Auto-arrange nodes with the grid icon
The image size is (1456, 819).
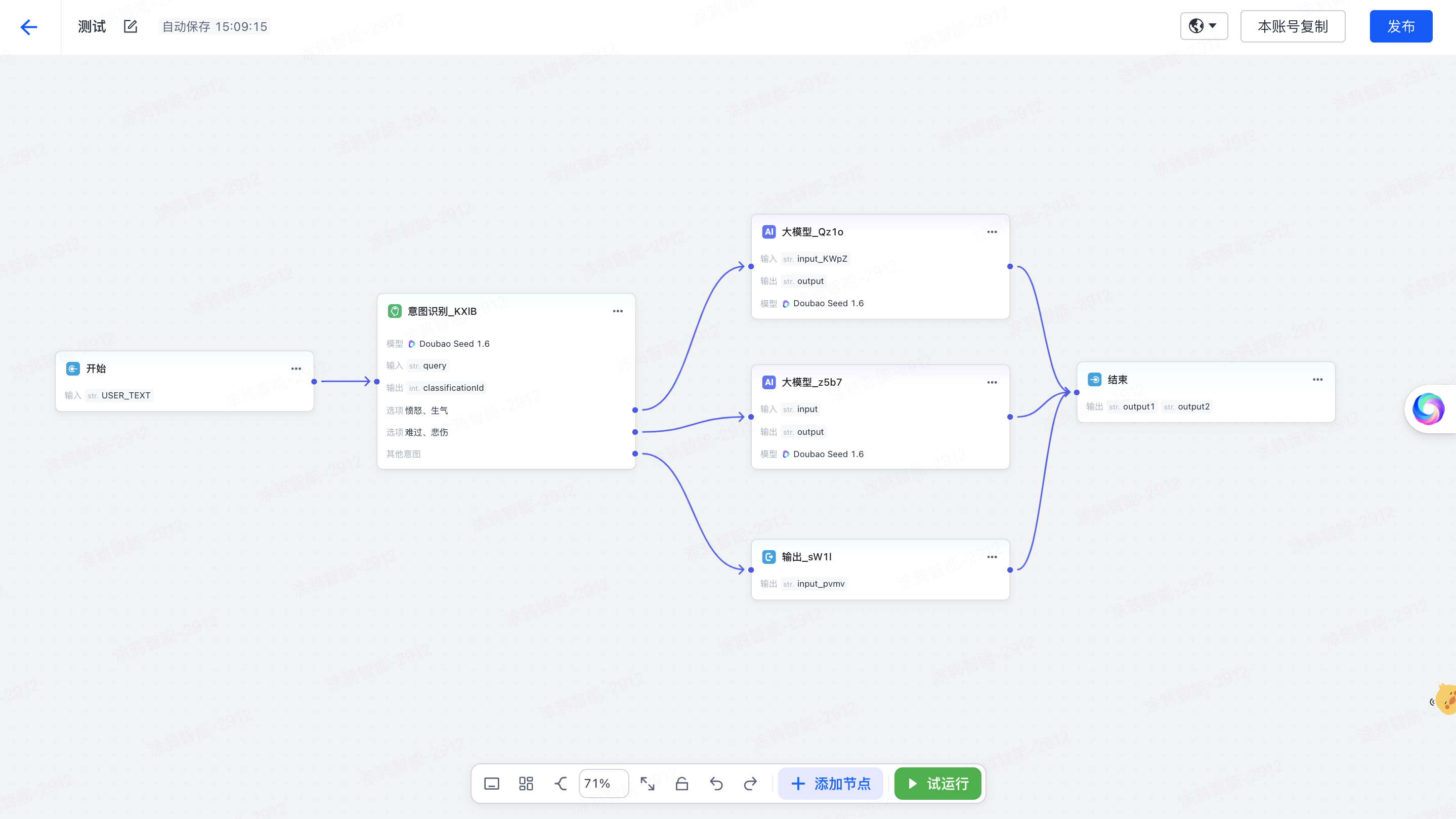tap(526, 784)
